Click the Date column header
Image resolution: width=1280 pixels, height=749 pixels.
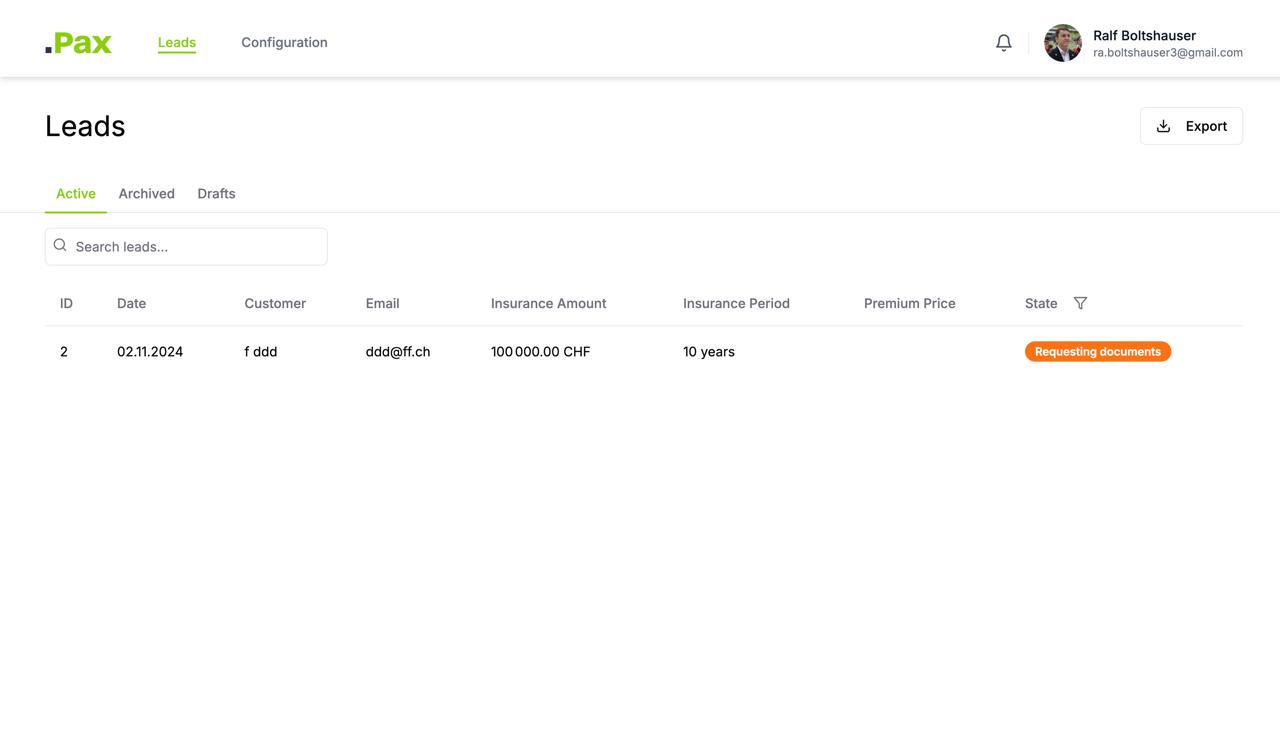[x=131, y=303]
